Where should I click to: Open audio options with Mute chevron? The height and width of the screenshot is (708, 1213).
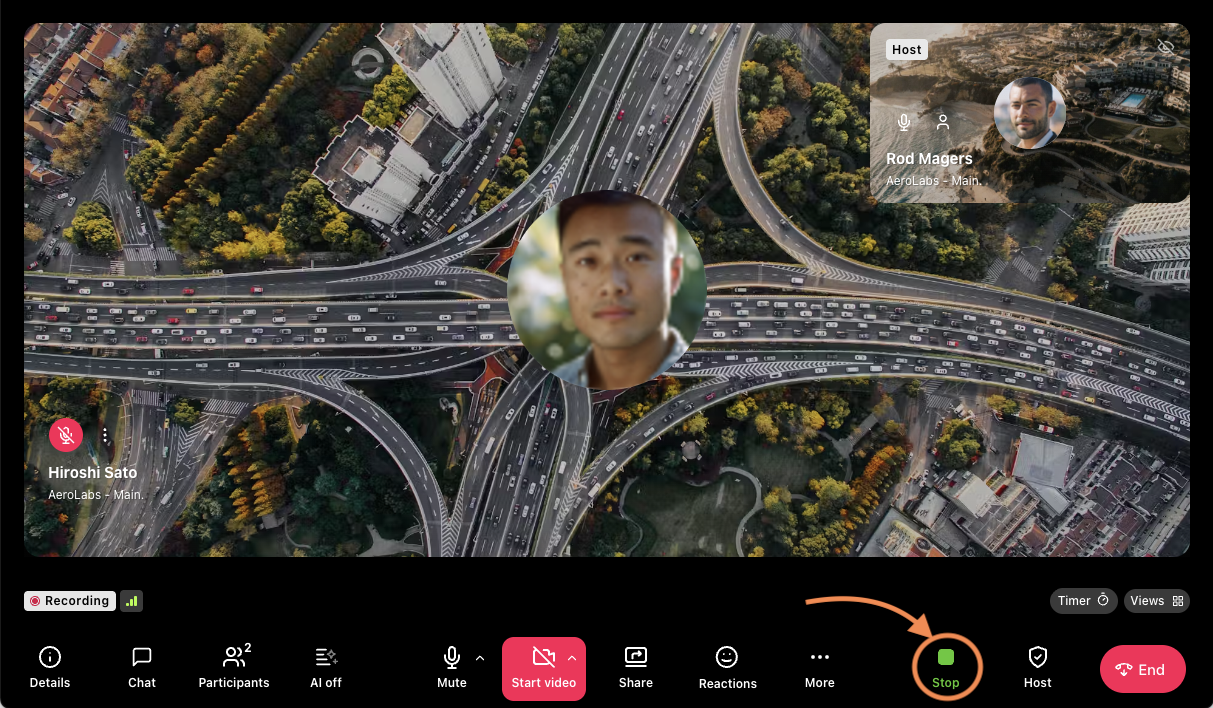click(477, 658)
